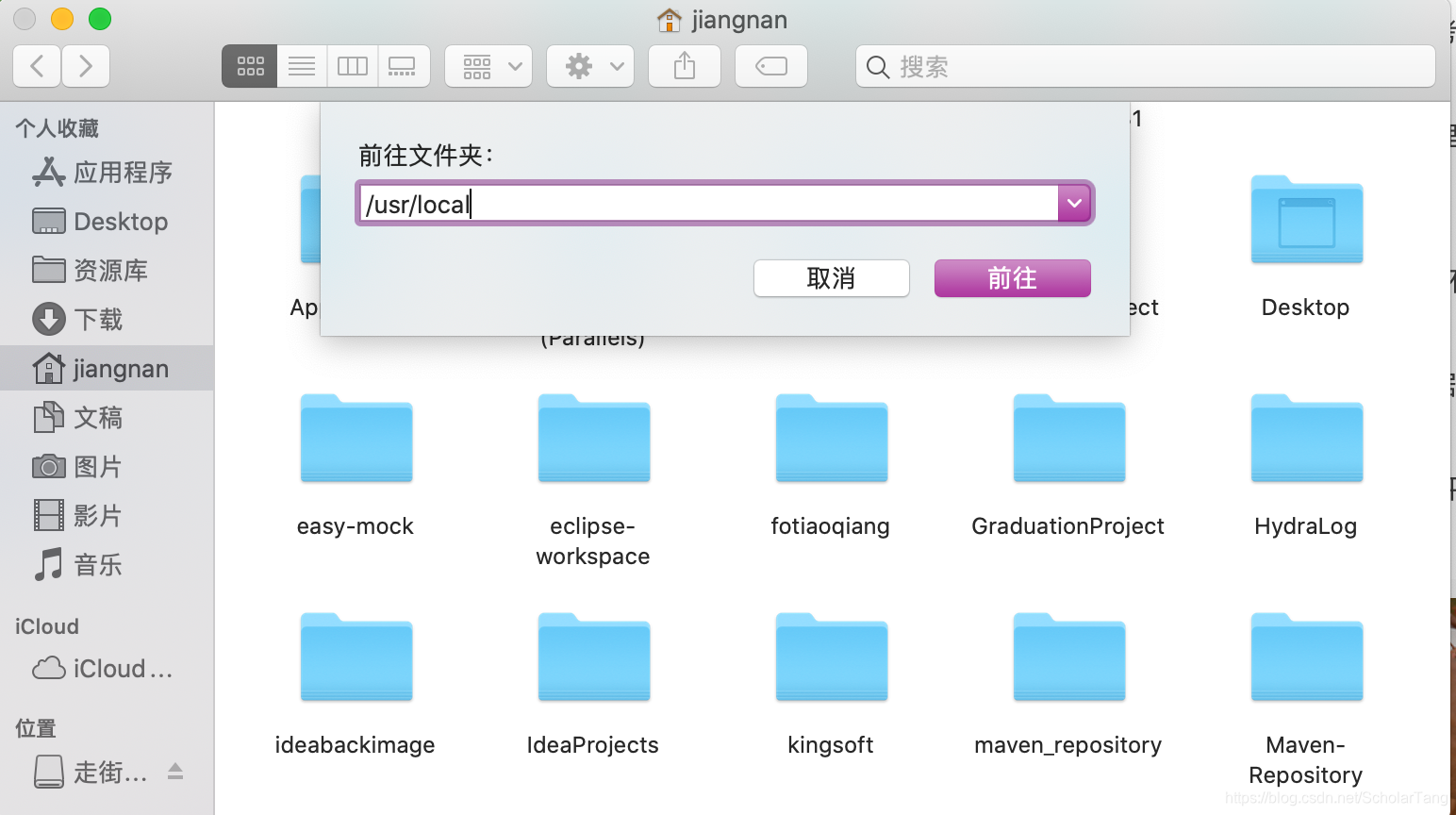Open iCloud Drive in the sidebar

(107, 669)
